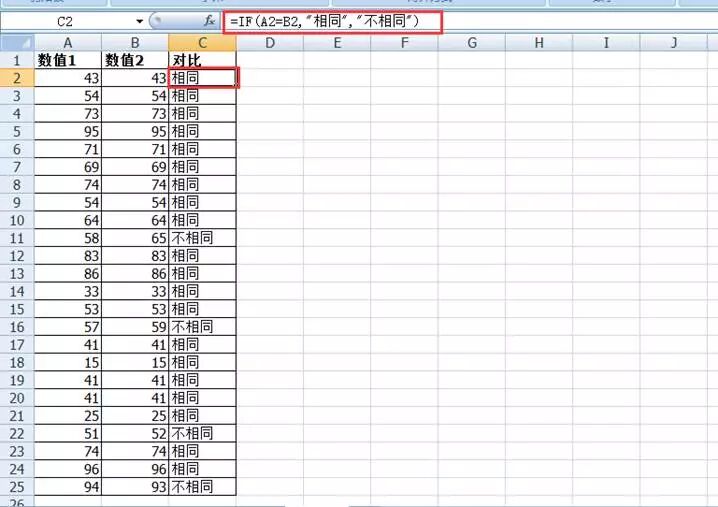718x507 pixels.
Task: Select 不相同 cell in row 11
Action: pos(202,238)
